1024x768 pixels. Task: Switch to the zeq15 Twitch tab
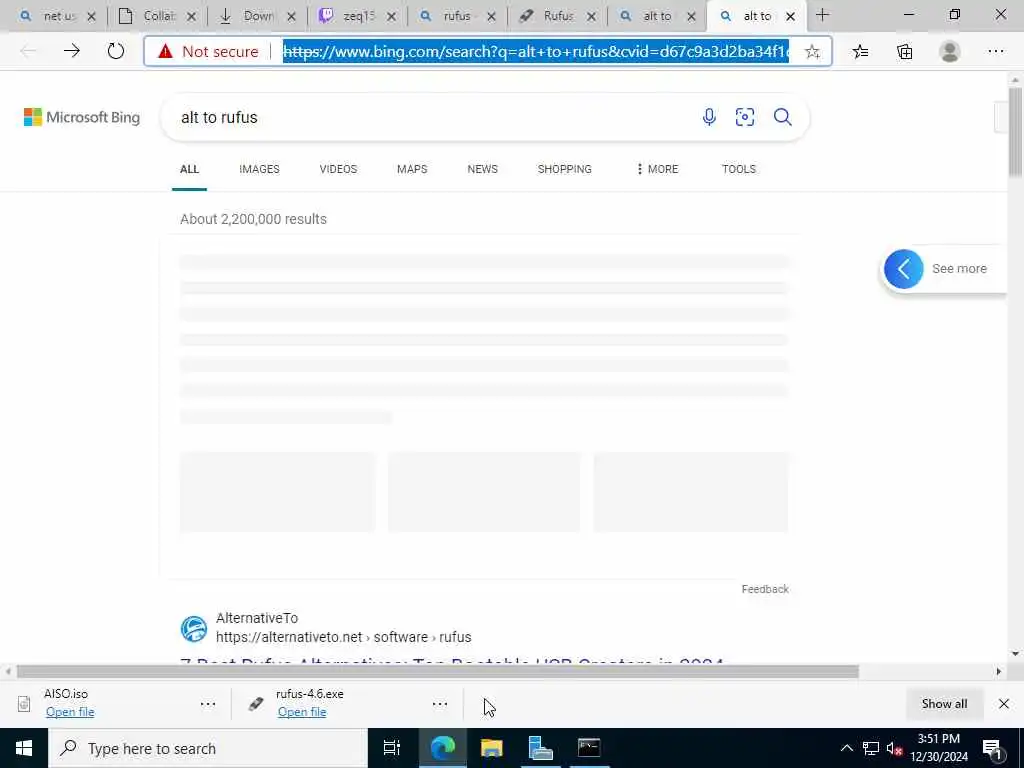pyautogui.click(x=359, y=16)
